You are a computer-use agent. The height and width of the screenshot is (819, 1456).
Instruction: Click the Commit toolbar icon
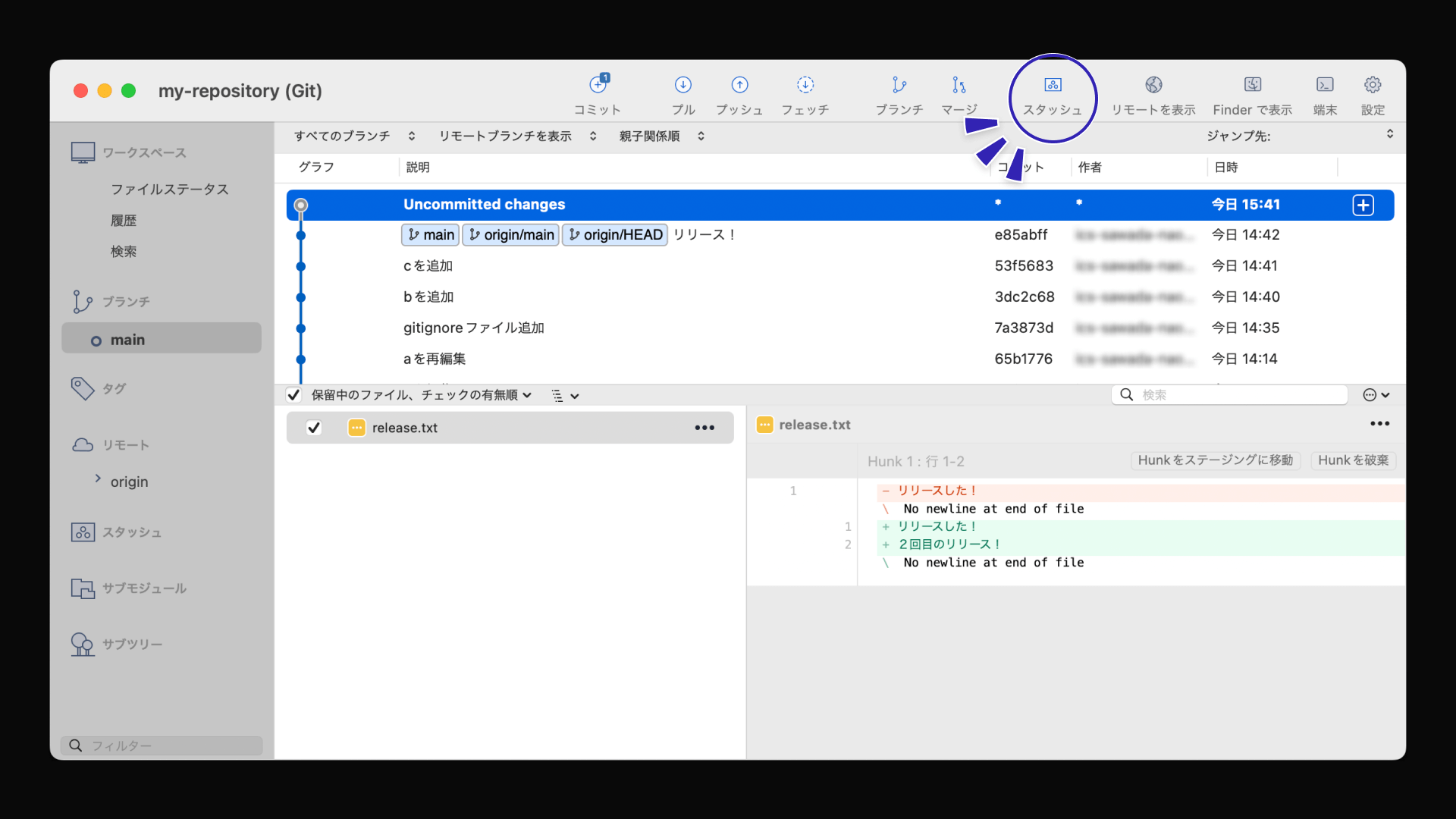pos(598,83)
